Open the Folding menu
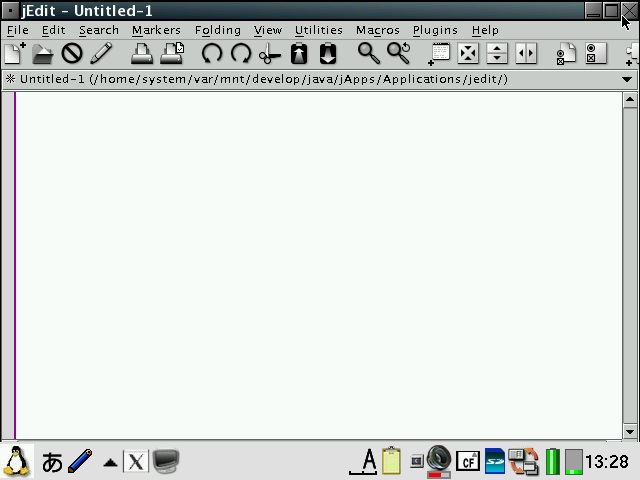The image size is (640, 480). (x=217, y=30)
